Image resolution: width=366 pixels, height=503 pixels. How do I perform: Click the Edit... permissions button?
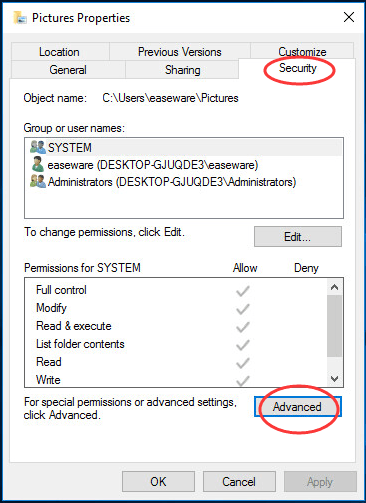tap(298, 237)
